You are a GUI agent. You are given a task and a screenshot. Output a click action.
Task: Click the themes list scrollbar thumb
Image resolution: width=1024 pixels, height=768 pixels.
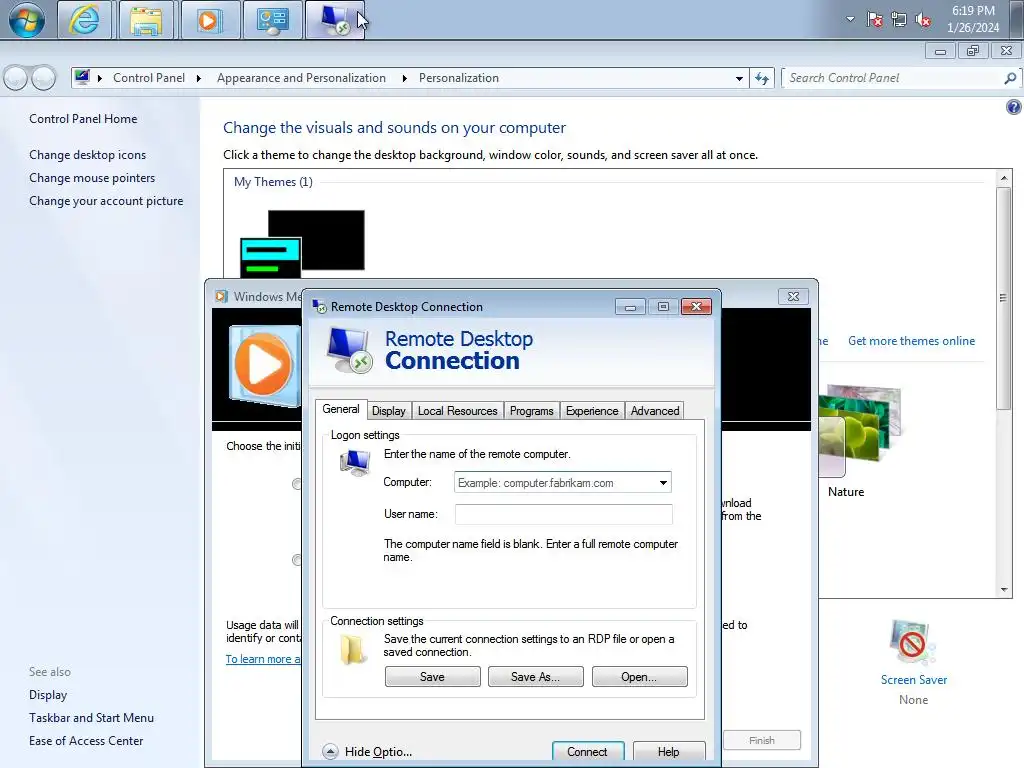click(1004, 298)
